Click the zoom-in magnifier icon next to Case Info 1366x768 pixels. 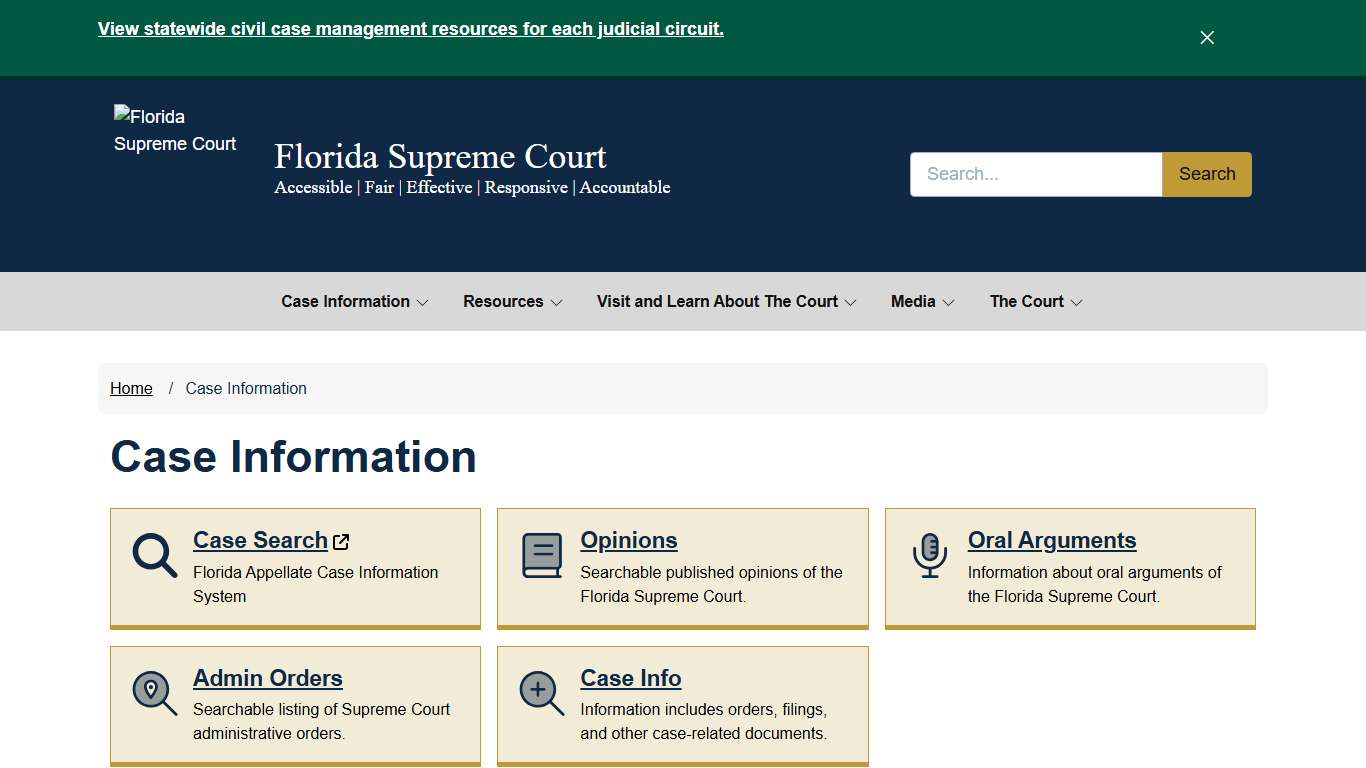[x=541, y=691]
